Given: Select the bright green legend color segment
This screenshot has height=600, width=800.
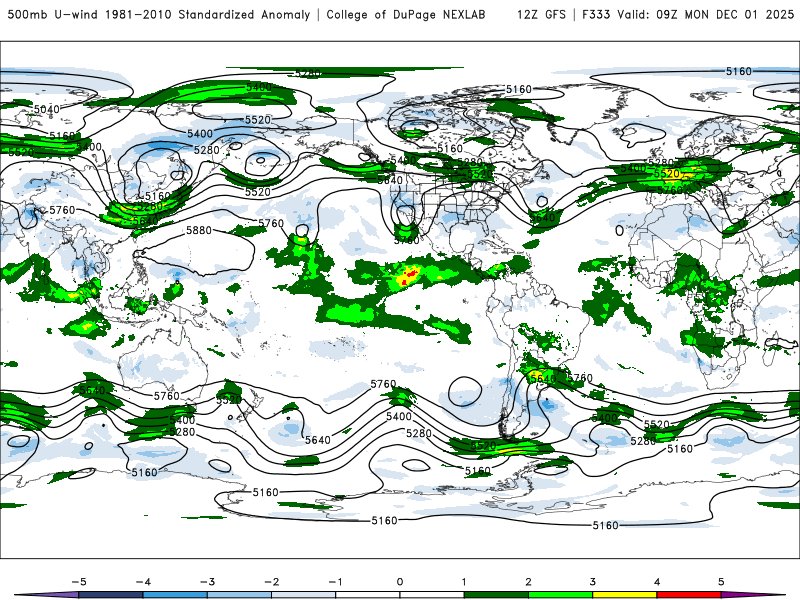Looking at the screenshot, I should coord(560,595).
